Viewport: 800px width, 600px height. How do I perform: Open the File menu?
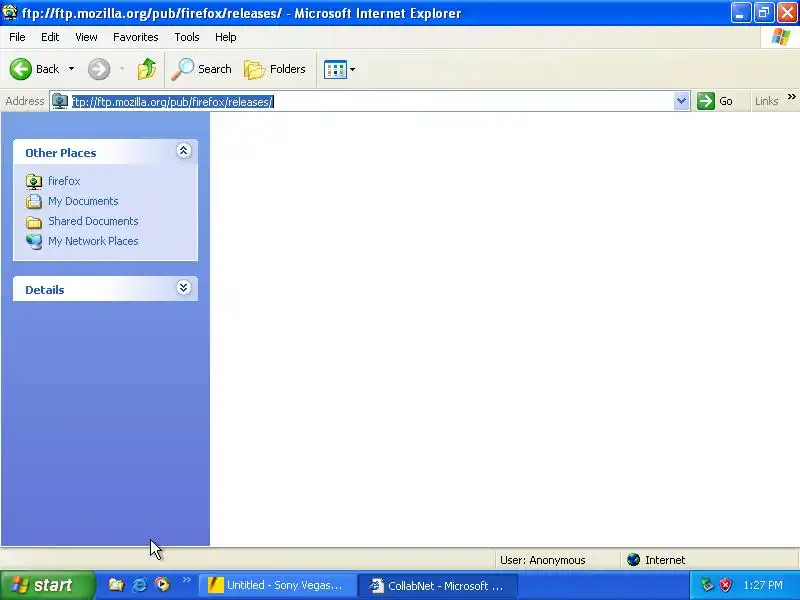(17, 37)
